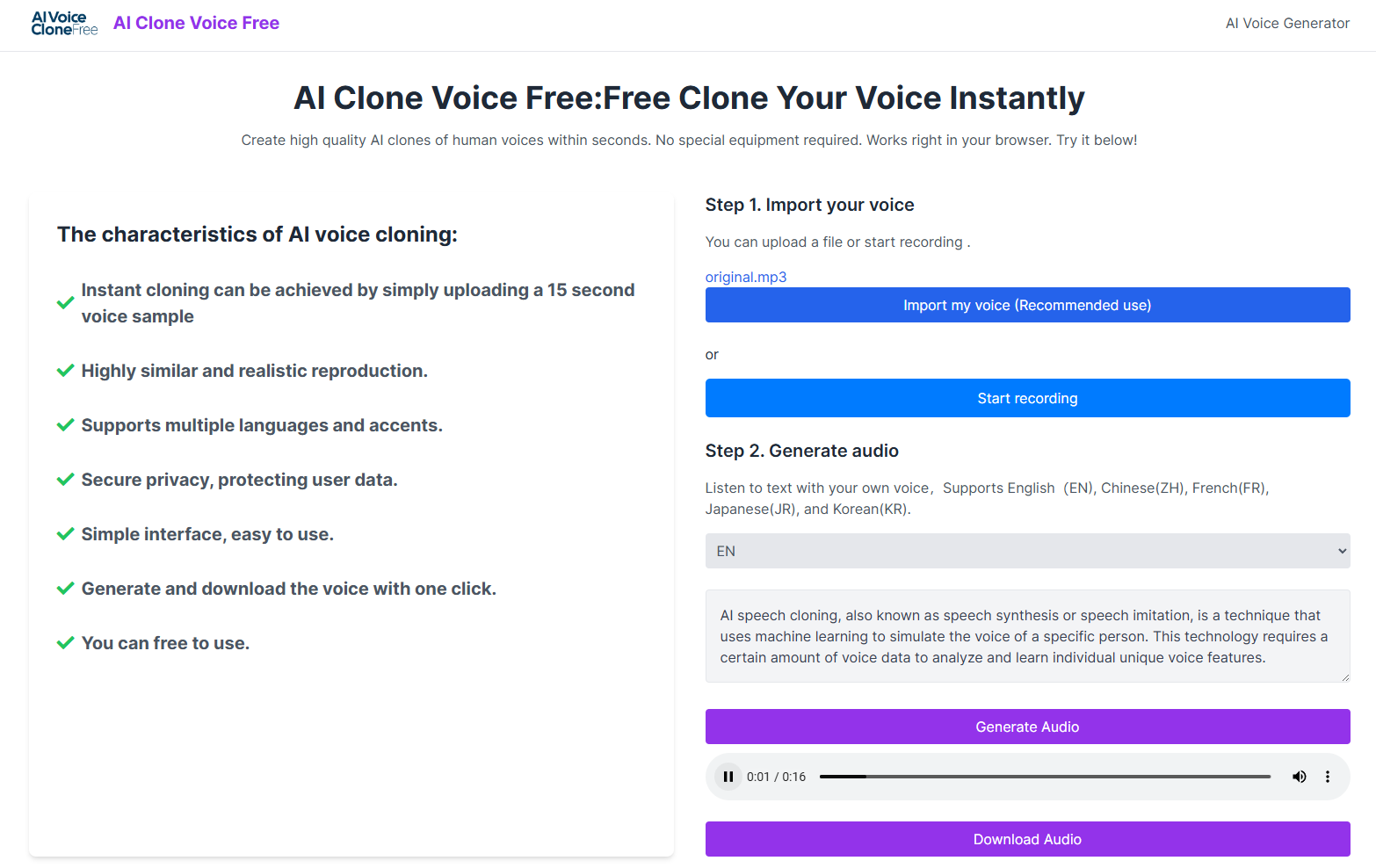Click inside the speech text area
Screen dimensions: 1376x868
click(x=1026, y=635)
